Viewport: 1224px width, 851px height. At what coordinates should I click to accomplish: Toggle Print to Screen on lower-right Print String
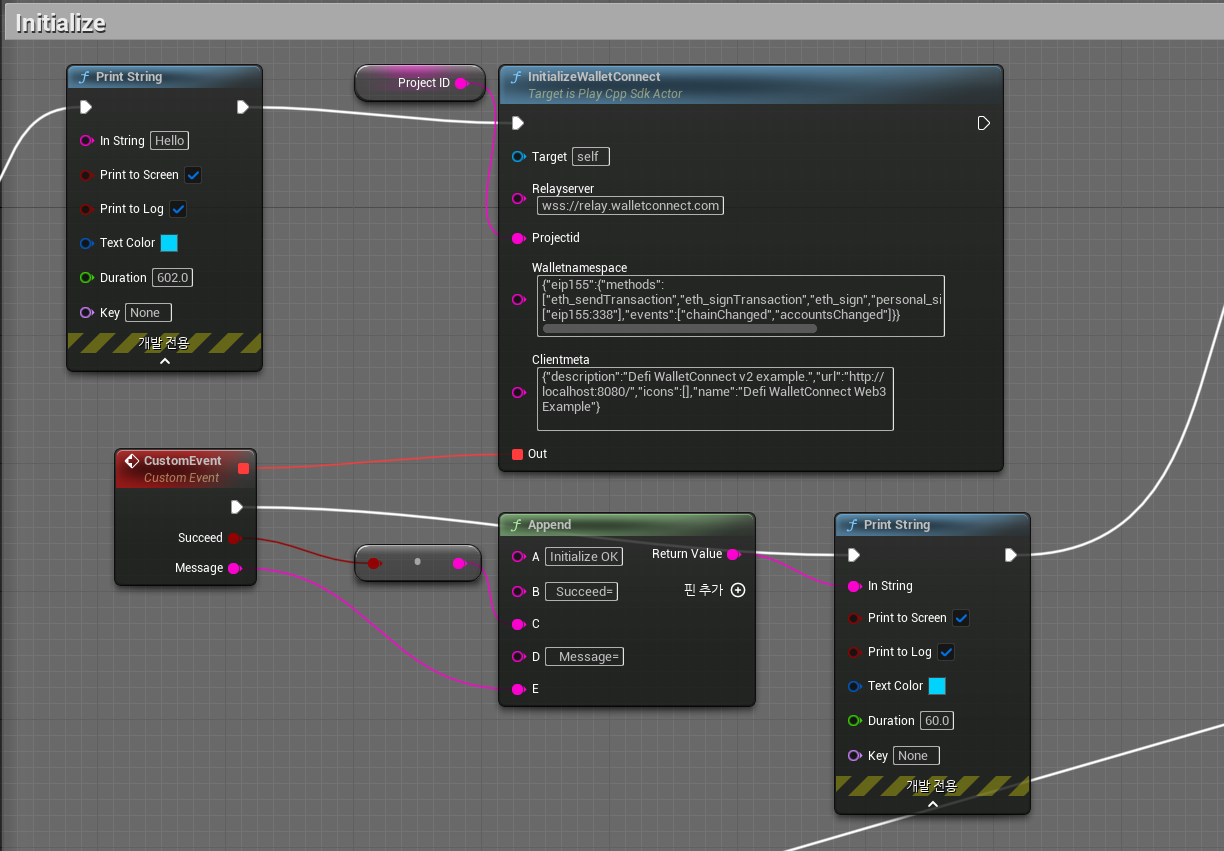[961, 618]
